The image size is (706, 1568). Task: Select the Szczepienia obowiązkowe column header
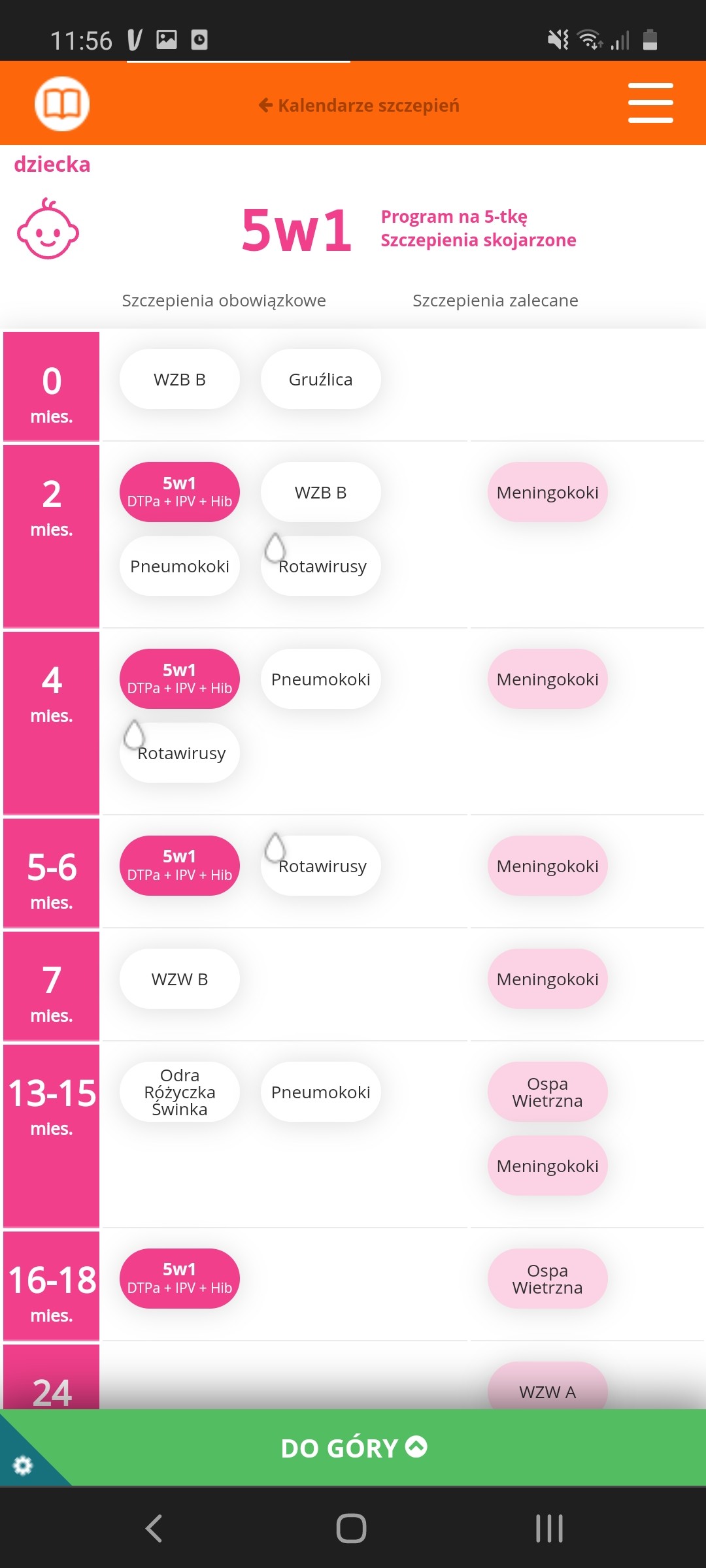coord(224,301)
